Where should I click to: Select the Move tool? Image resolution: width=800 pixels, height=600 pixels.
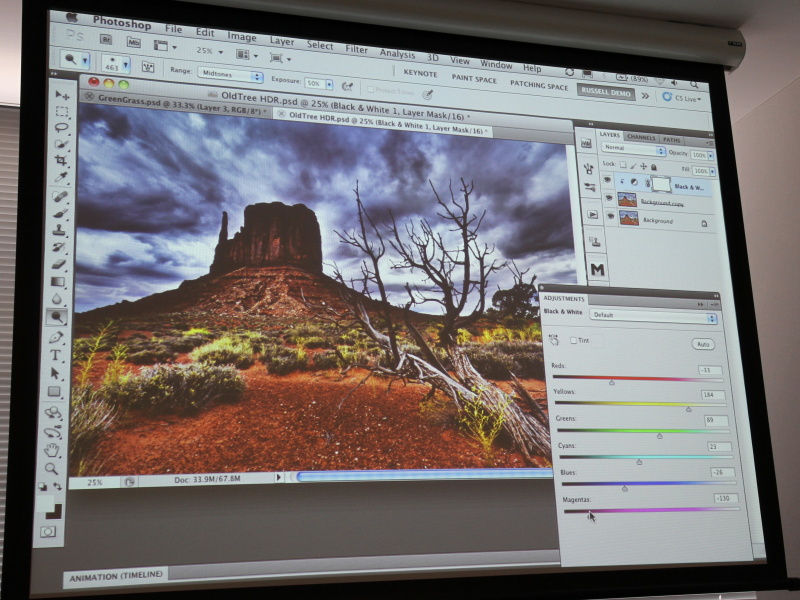tap(62, 95)
